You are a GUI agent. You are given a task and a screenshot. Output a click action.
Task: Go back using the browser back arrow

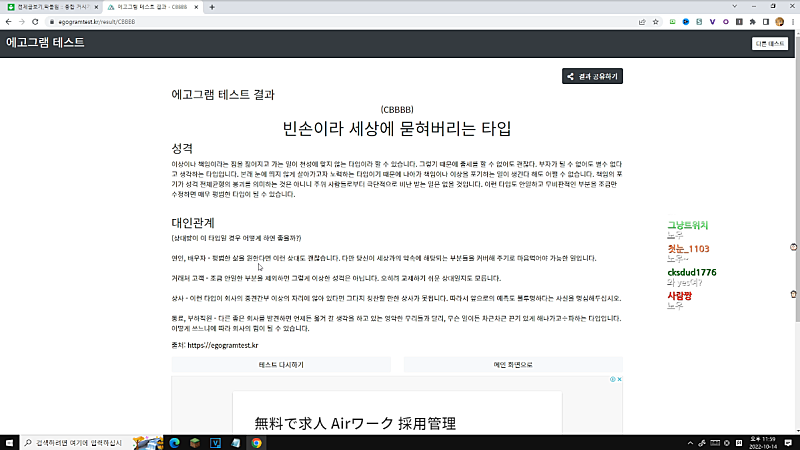pyautogui.click(x=9, y=20)
